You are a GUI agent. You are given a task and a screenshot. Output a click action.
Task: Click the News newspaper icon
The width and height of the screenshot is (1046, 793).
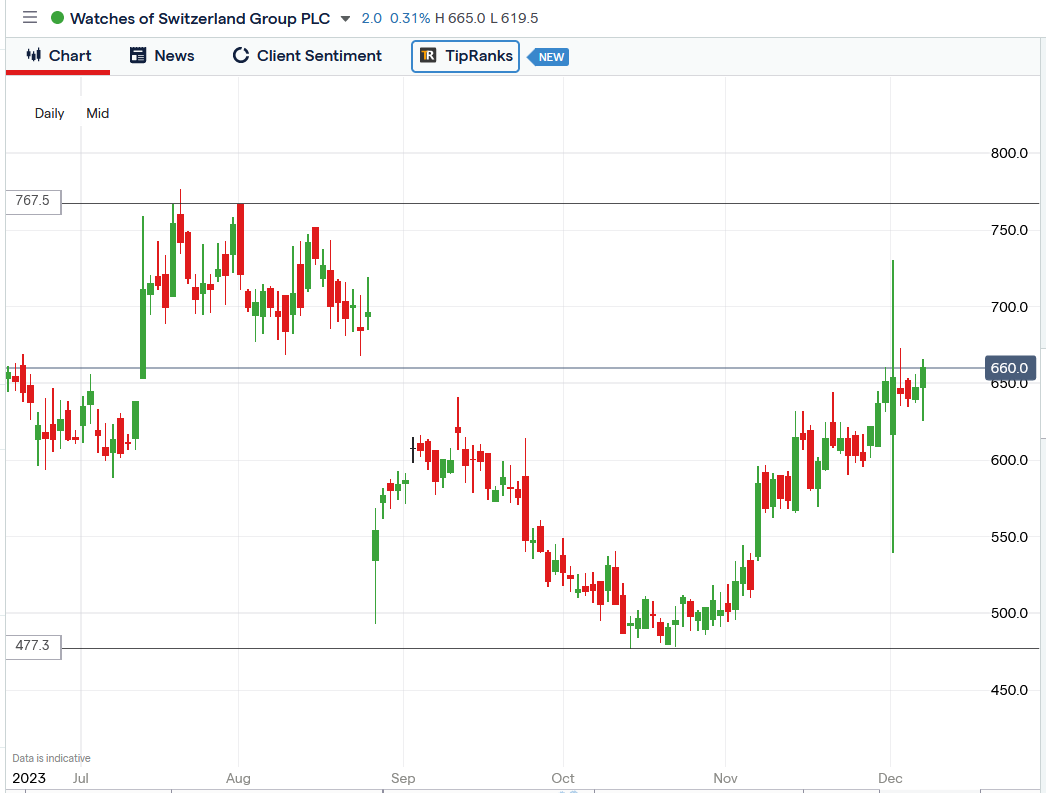click(x=138, y=55)
